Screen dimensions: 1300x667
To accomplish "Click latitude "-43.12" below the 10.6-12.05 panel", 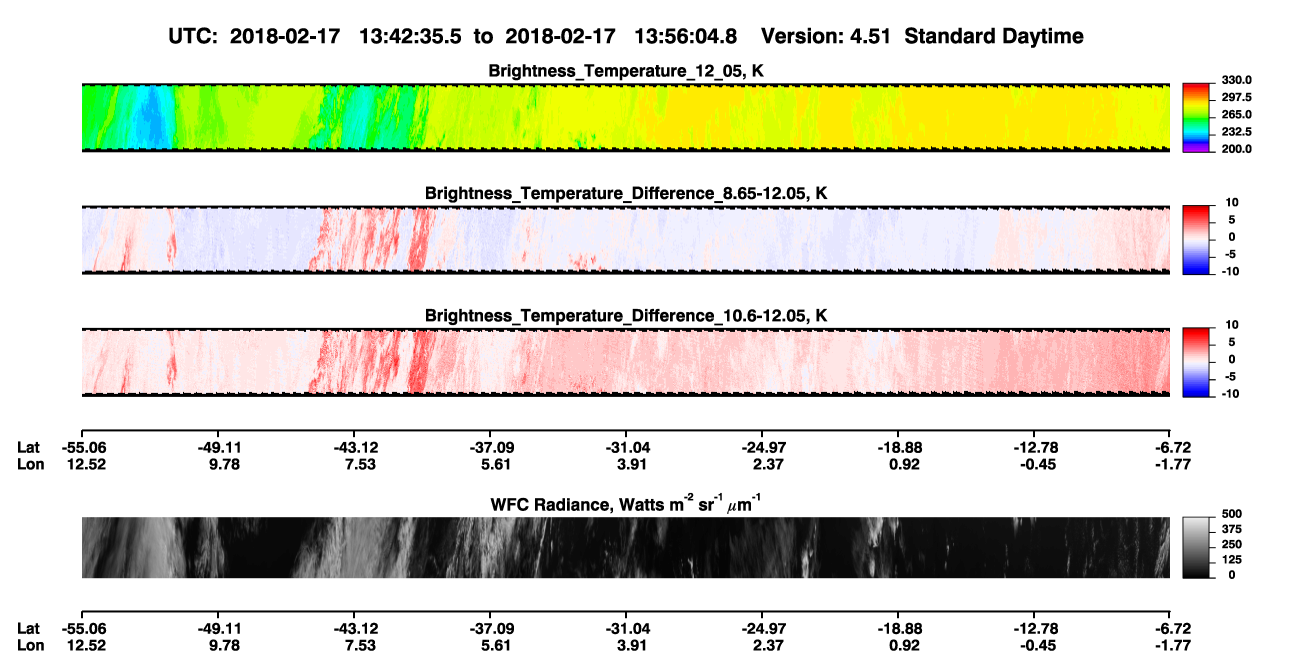I will (x=356, y=447).
